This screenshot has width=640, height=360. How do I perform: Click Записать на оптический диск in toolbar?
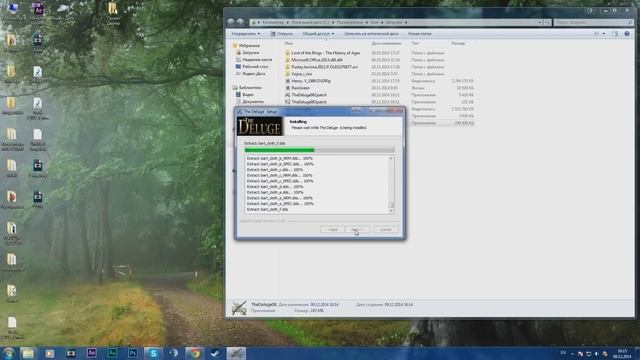371,33
